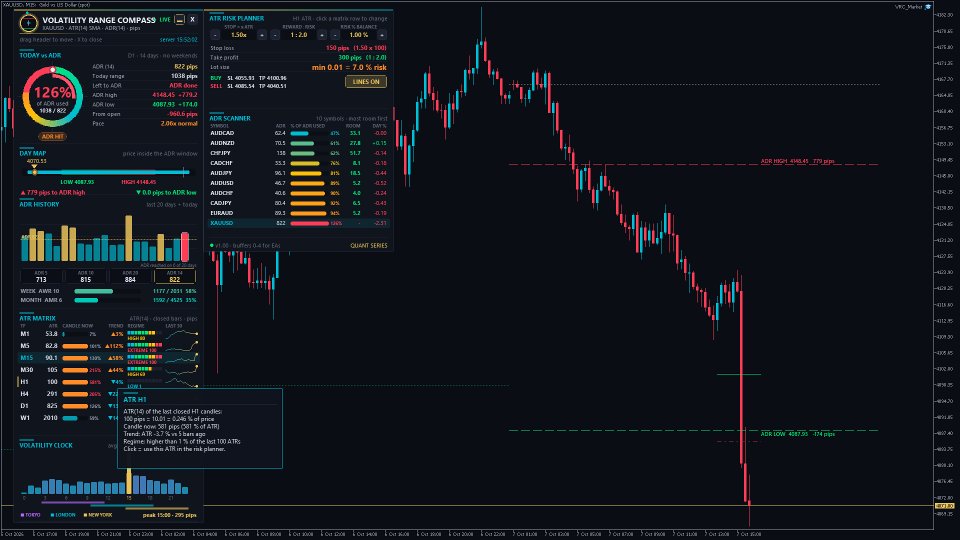Select the ADR 10 period box
Viewport: 960px width, 540px height.
click(86, 276)
